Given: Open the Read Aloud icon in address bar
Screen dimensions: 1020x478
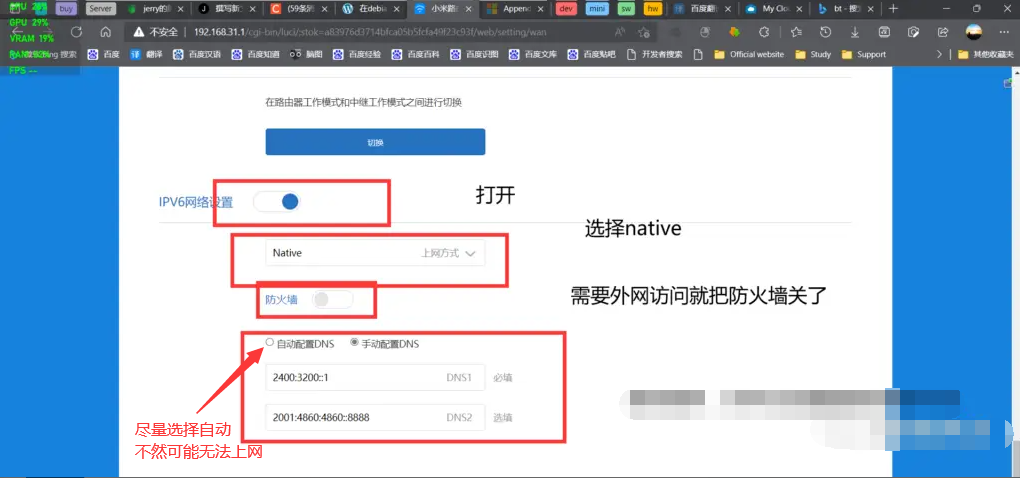Looking at the screenshot, I should point(620,32).
